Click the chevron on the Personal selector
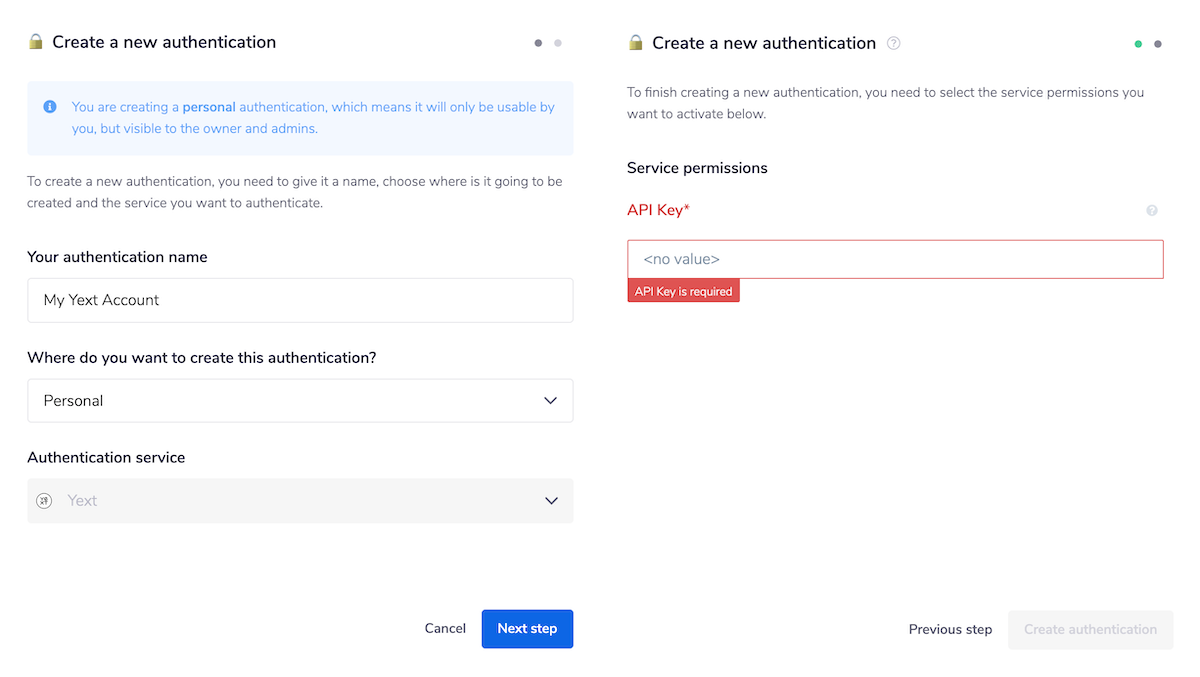This screenshot has width=1200, height=677. pyautogui.click(x=550, y=400)
